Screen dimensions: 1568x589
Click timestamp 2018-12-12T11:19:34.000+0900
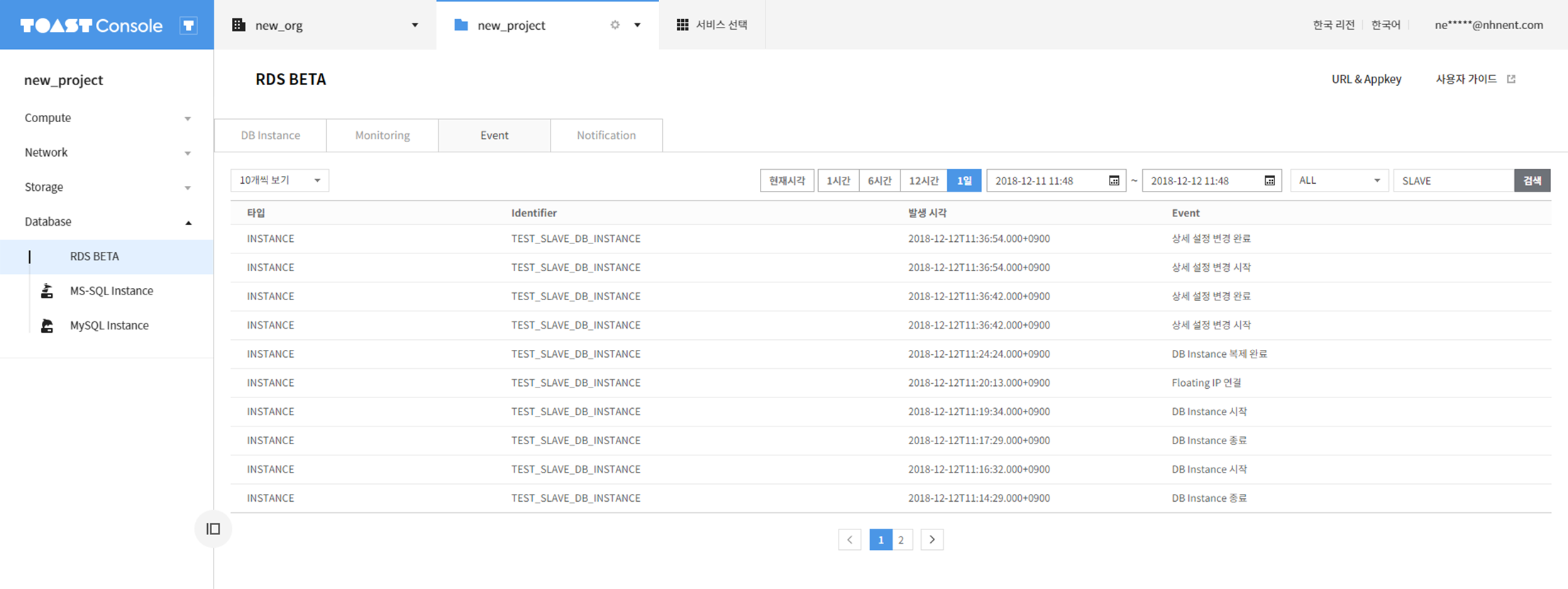click(979, 412)
